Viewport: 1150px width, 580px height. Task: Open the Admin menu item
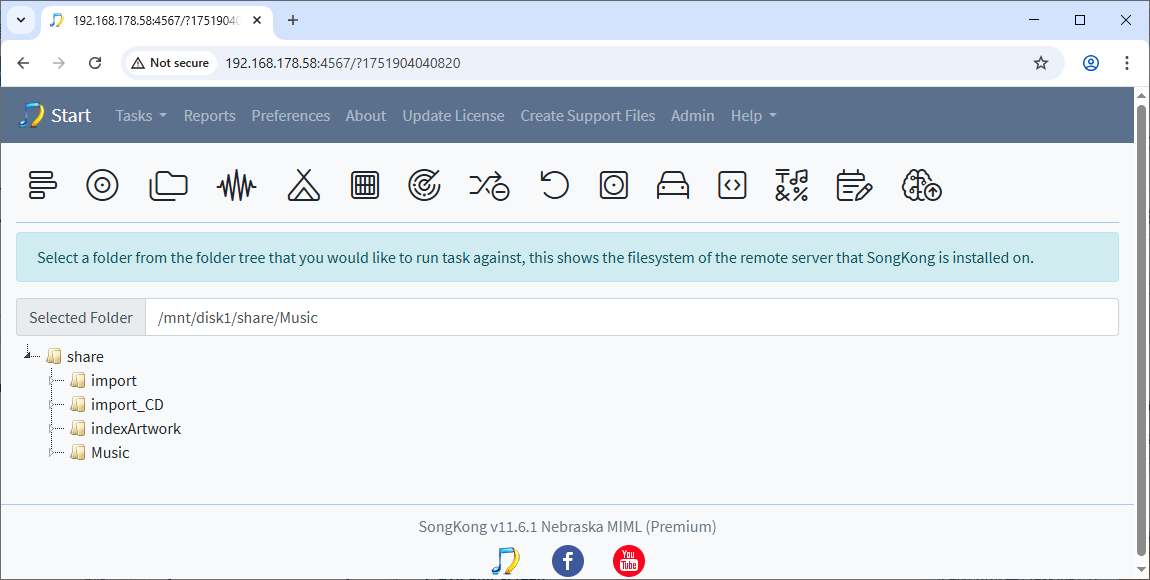(692, 116)
